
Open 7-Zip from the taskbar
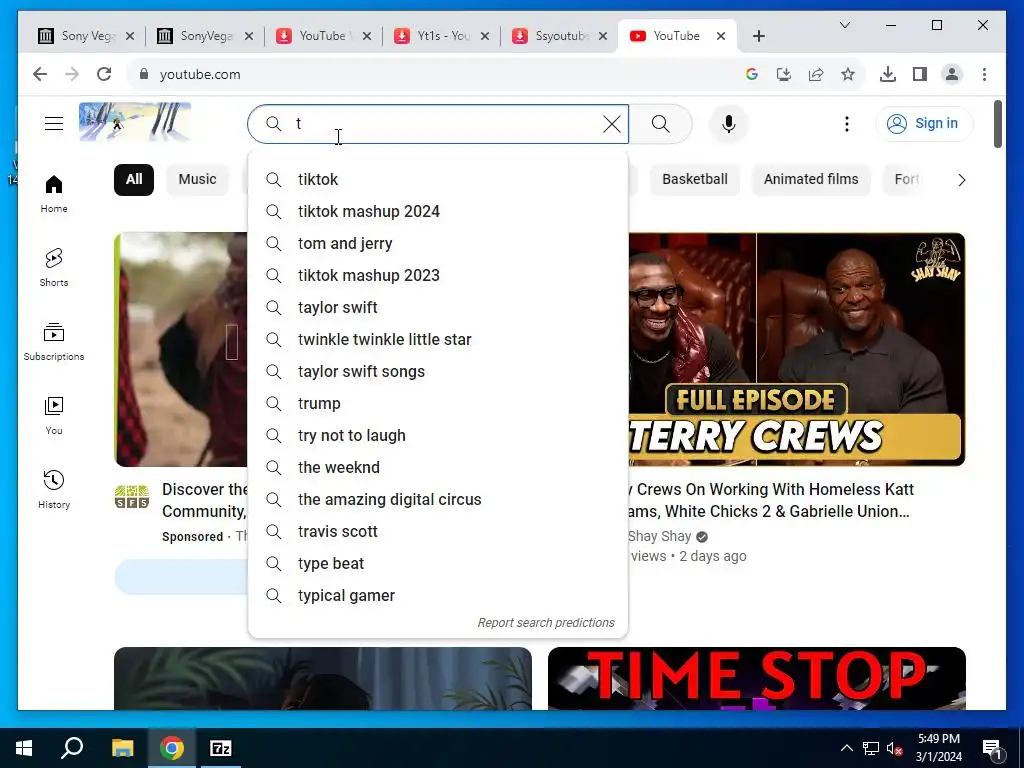click(x=221, y=748)
